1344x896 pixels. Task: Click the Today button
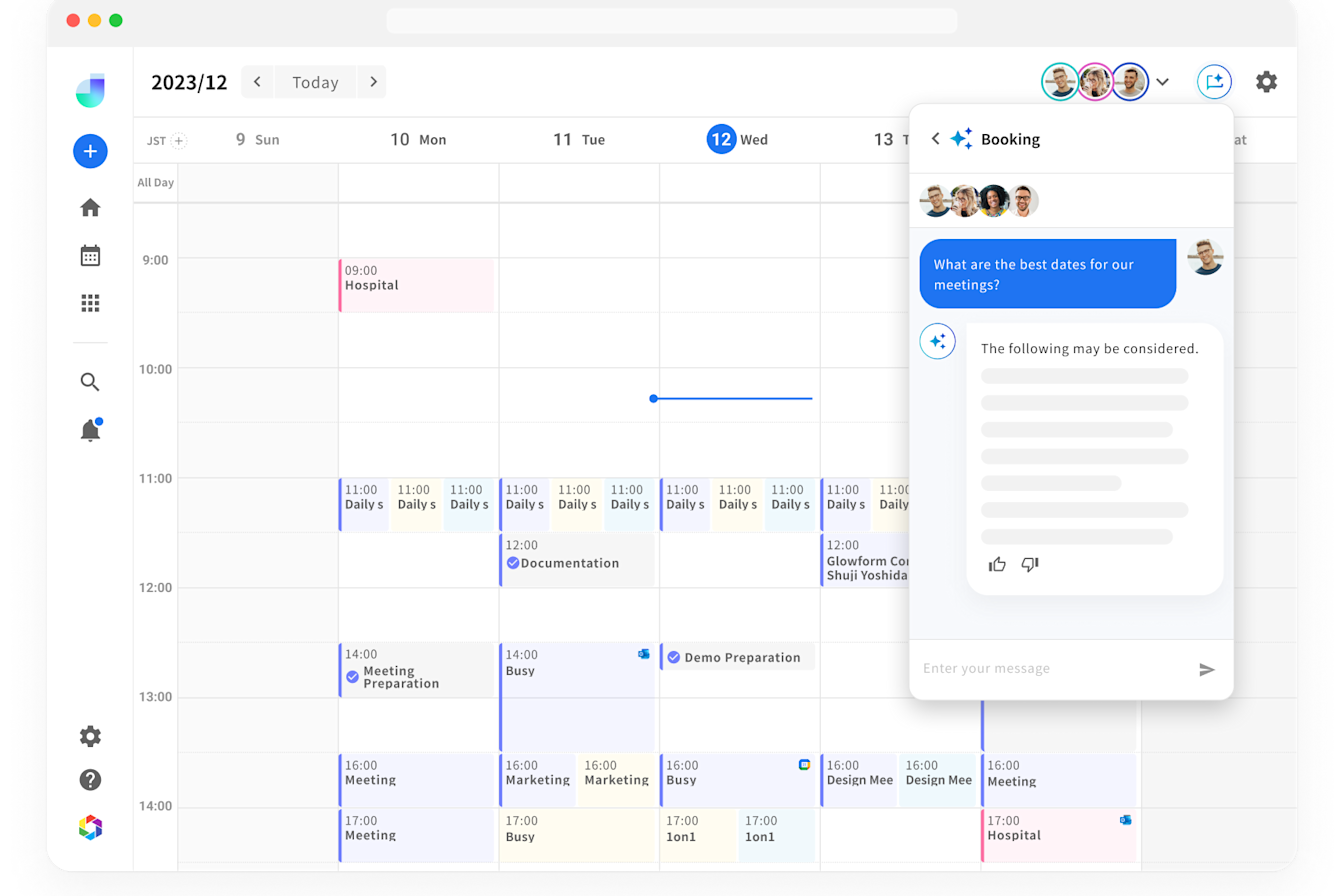coord(315,82)
